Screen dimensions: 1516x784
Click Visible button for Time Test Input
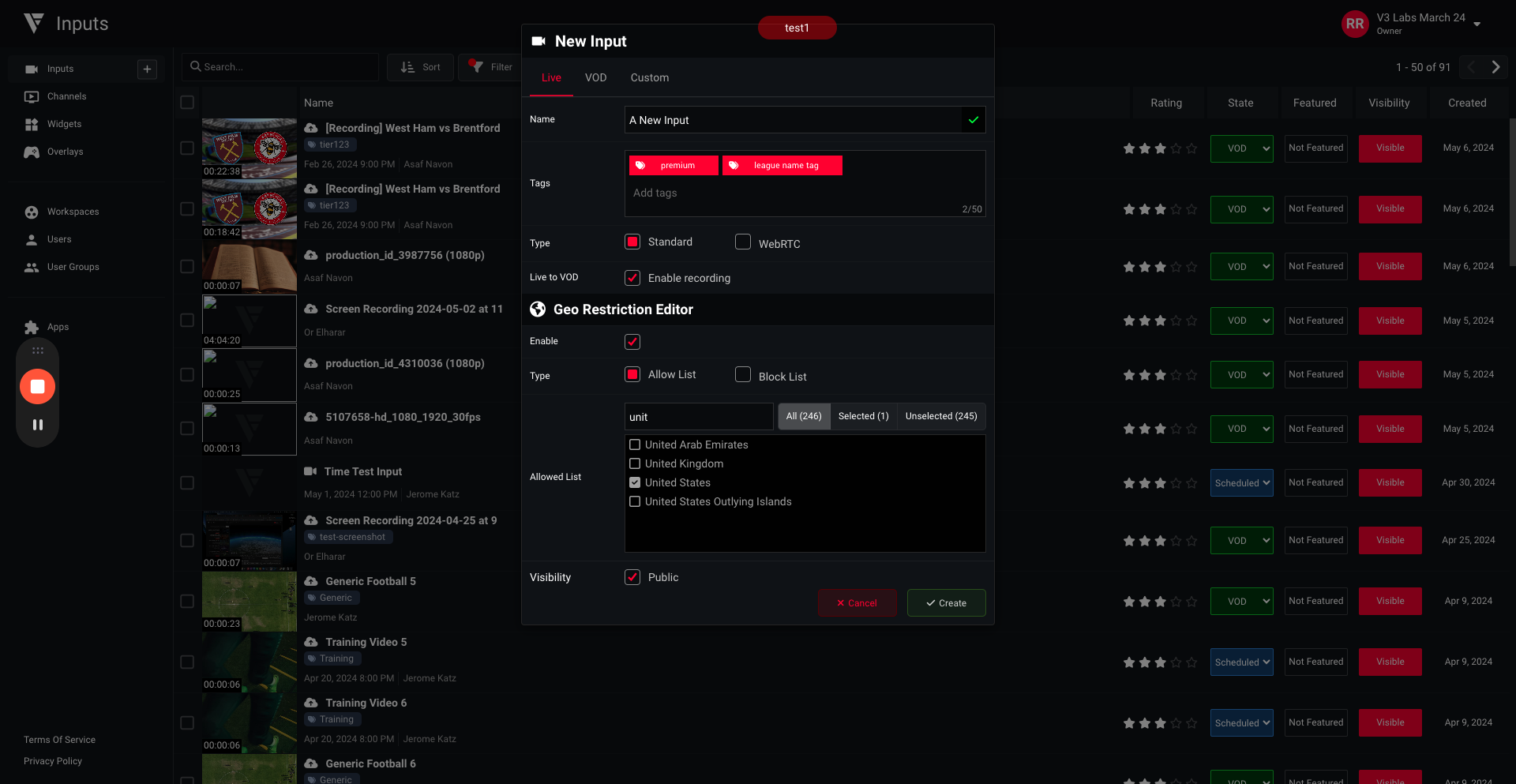[1390, 483]
